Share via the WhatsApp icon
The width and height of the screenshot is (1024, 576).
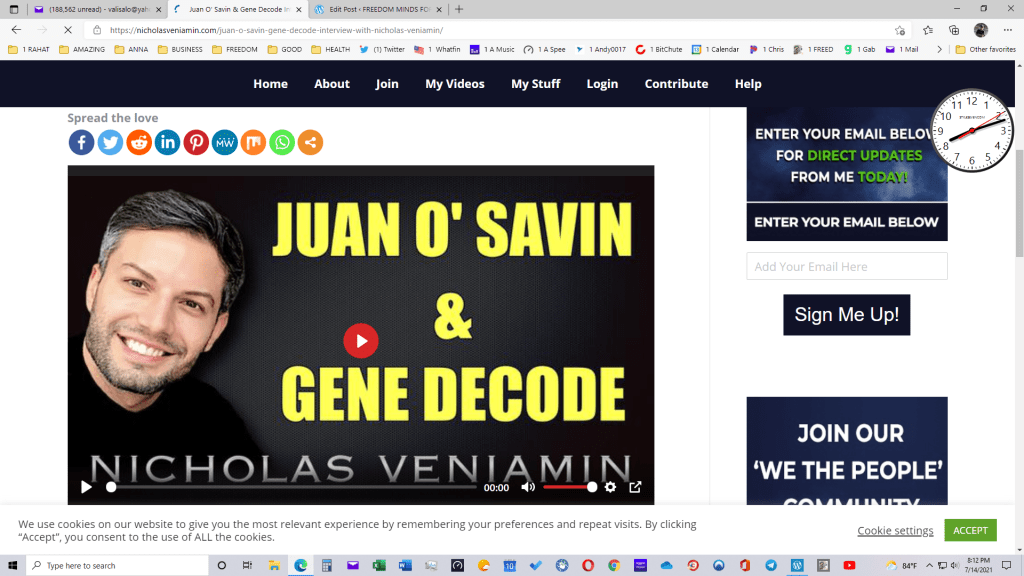(x=282, y=143)
